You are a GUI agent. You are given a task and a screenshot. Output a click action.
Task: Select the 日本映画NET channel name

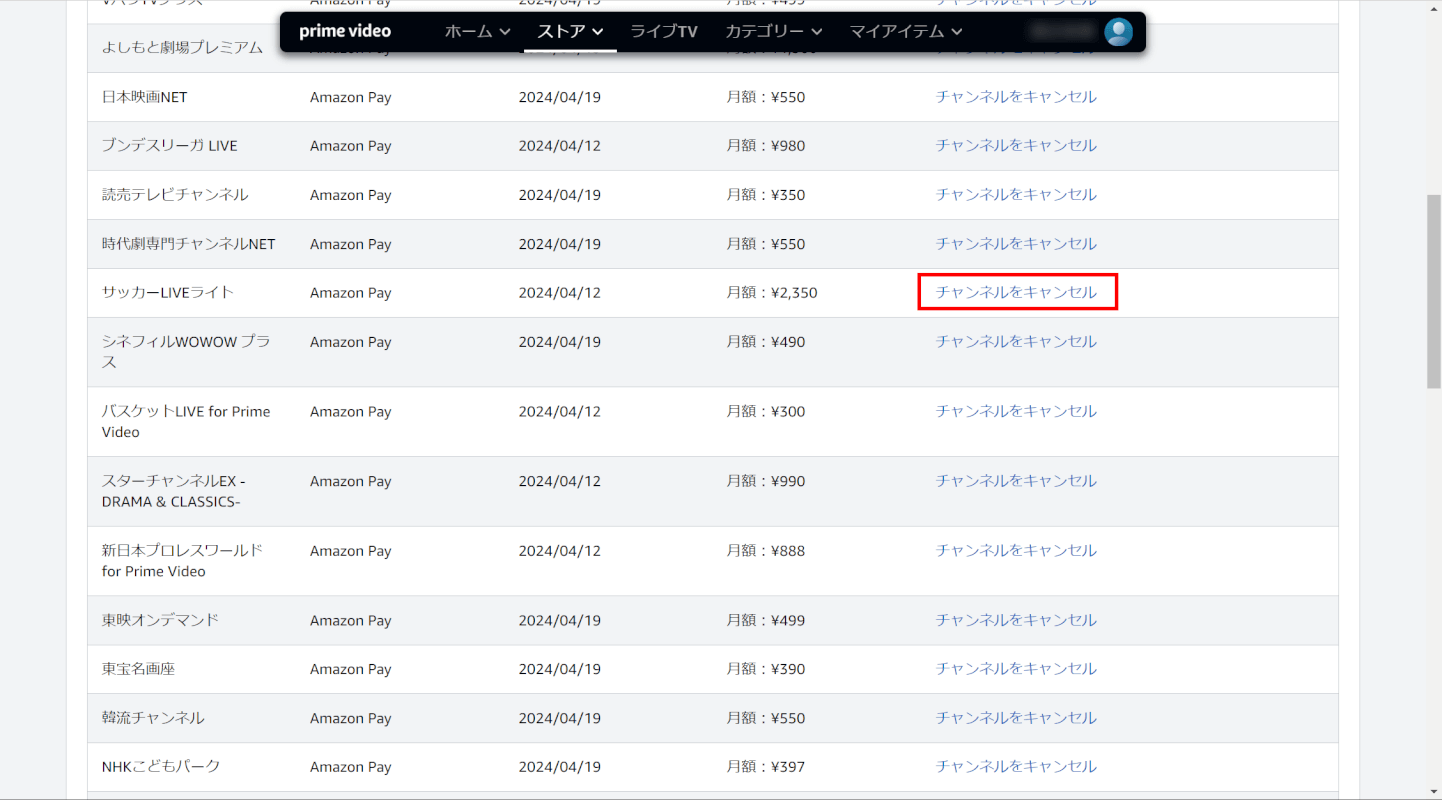[x=144, y=97]
